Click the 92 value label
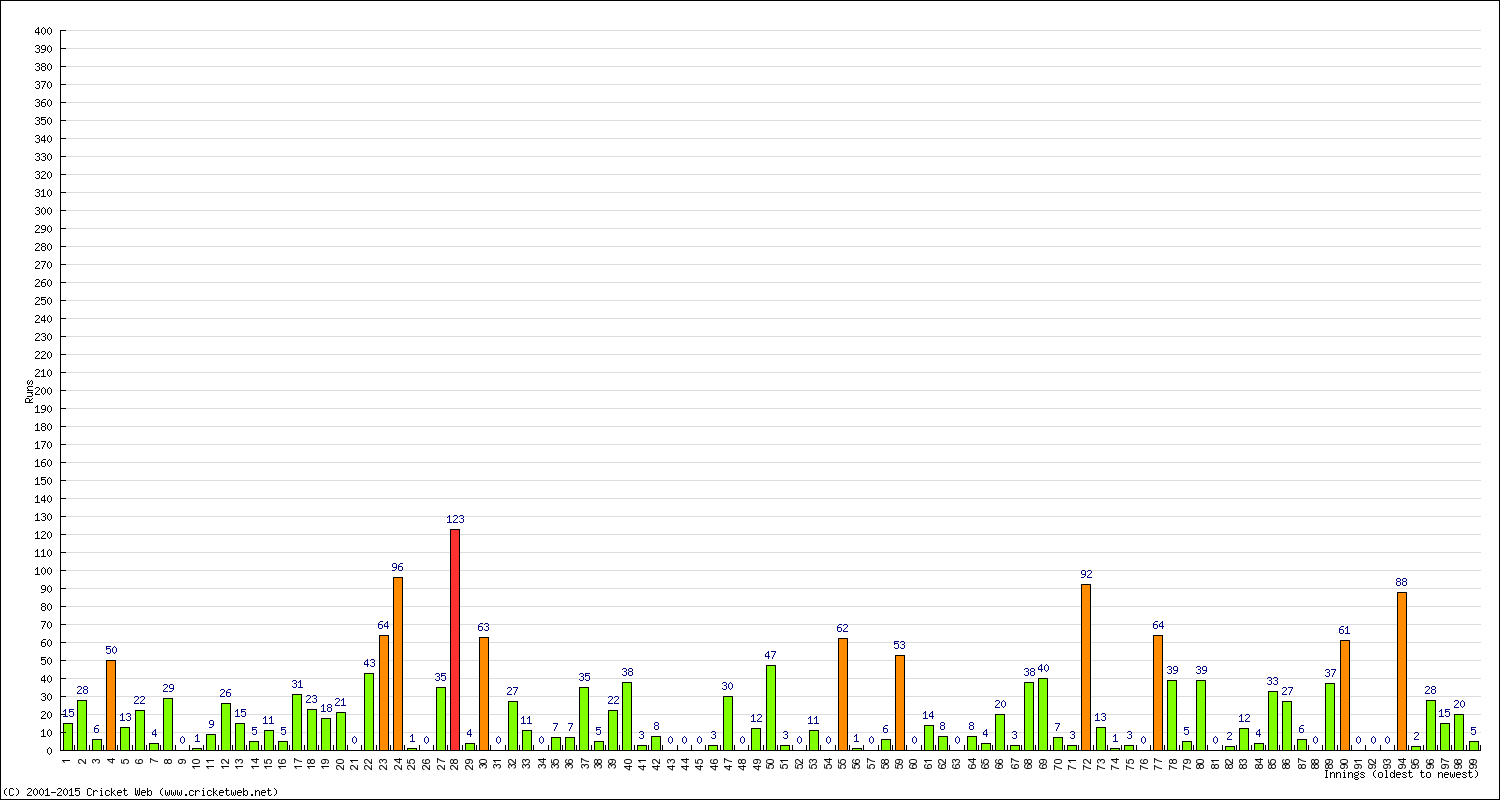1500x800 pixels. 1086,574
